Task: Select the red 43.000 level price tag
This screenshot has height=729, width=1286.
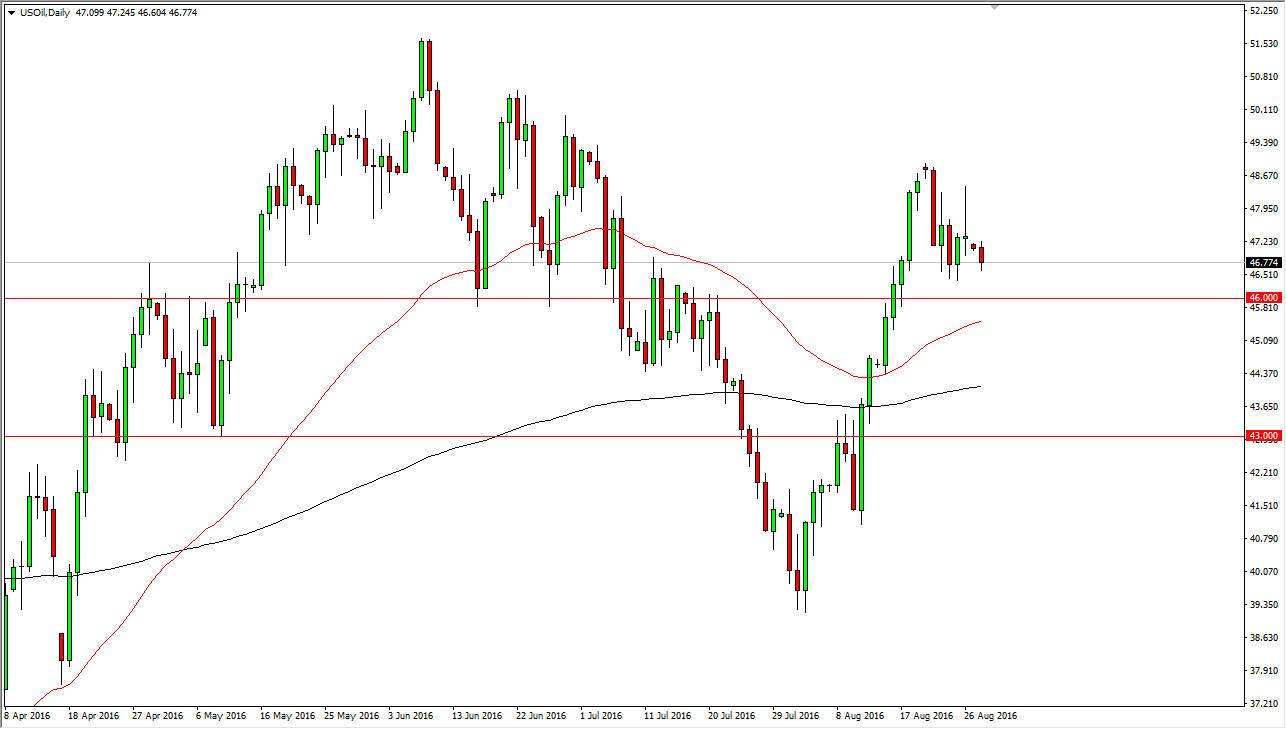Action: pos(1264,436)
